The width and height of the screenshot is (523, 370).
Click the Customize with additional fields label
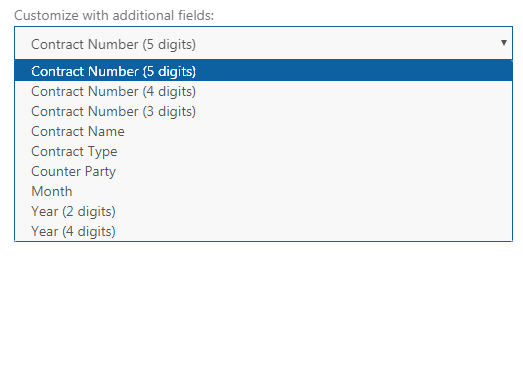114,15
